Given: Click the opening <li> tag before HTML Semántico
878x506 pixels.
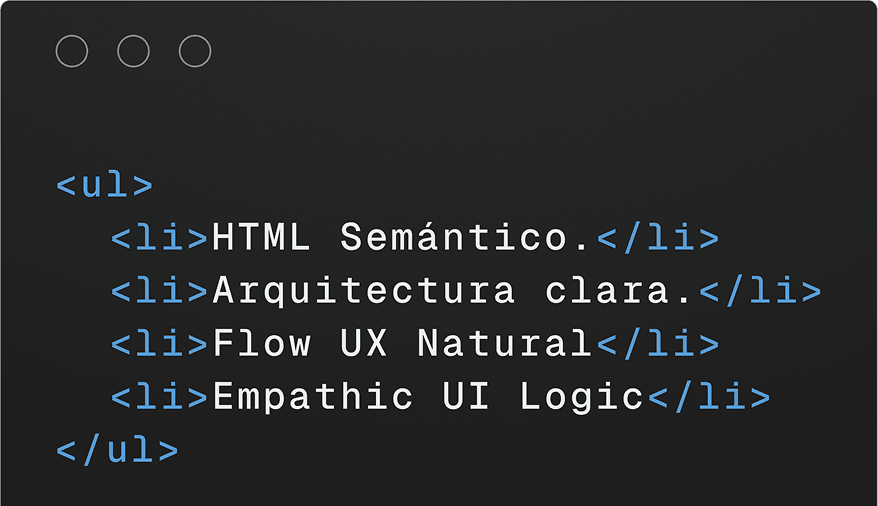Looking at the screenshot, I should coord(160,238).
